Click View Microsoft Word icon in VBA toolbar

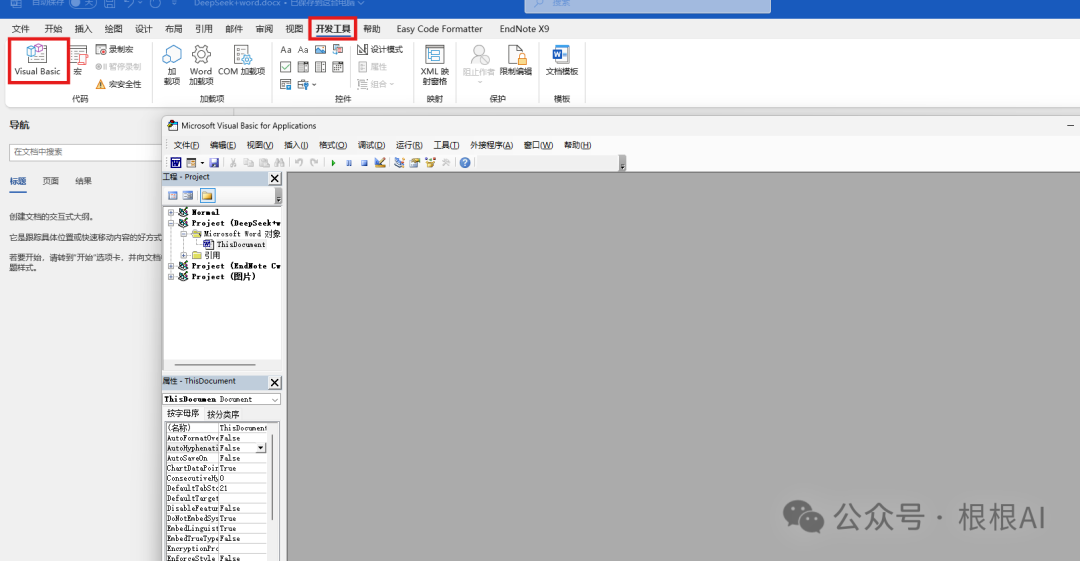pos(176,163)
